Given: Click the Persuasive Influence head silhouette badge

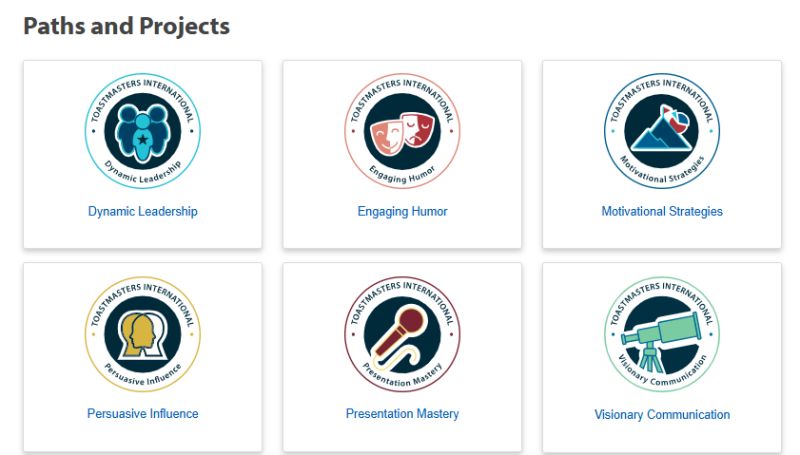Looking at the screenshot, I should click(x=143, y=334).
